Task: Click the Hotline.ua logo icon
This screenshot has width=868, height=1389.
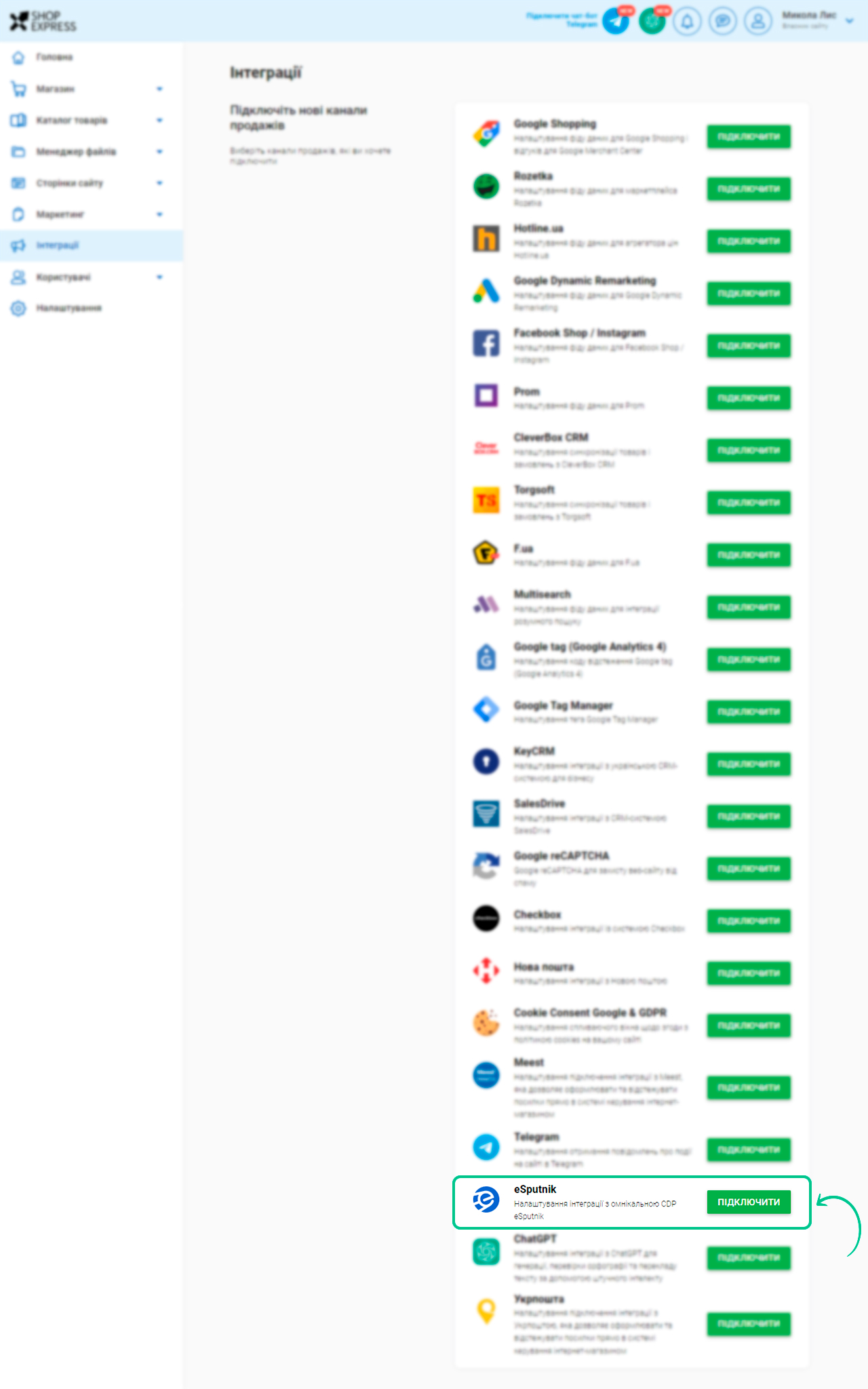Action: pyautogui.click(x=486, y=239)
